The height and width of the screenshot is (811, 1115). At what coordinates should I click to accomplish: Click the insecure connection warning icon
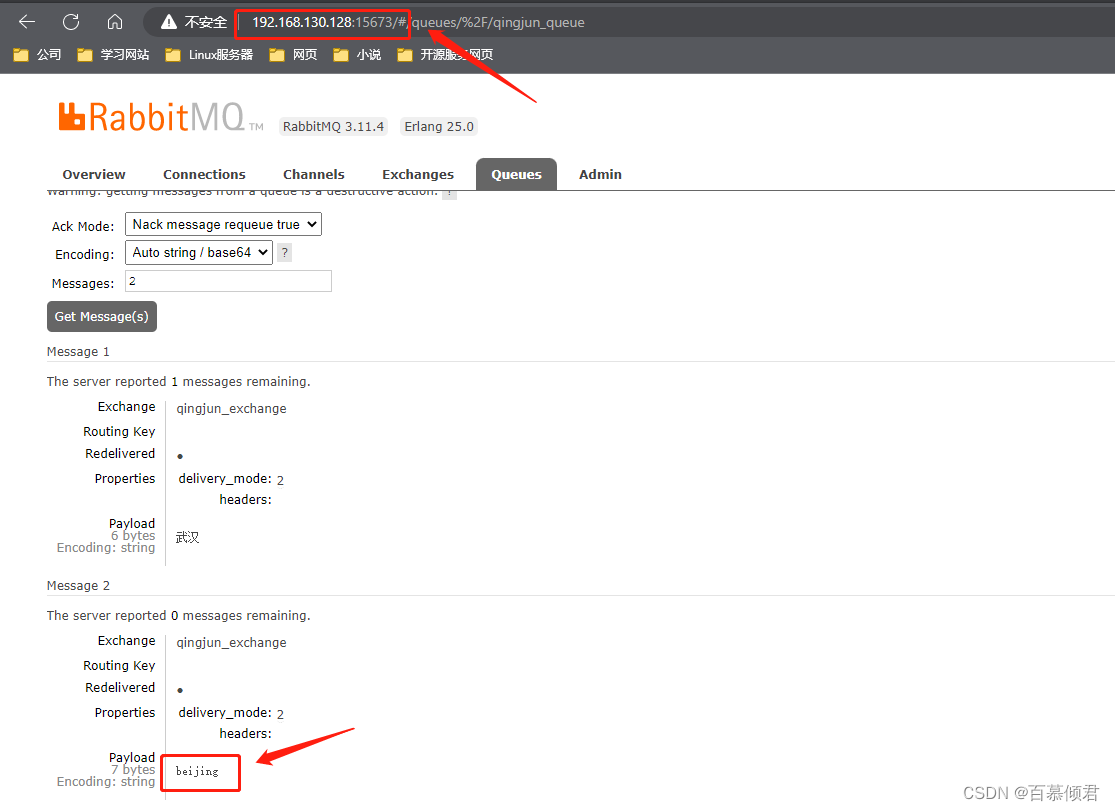click(169, 22)
